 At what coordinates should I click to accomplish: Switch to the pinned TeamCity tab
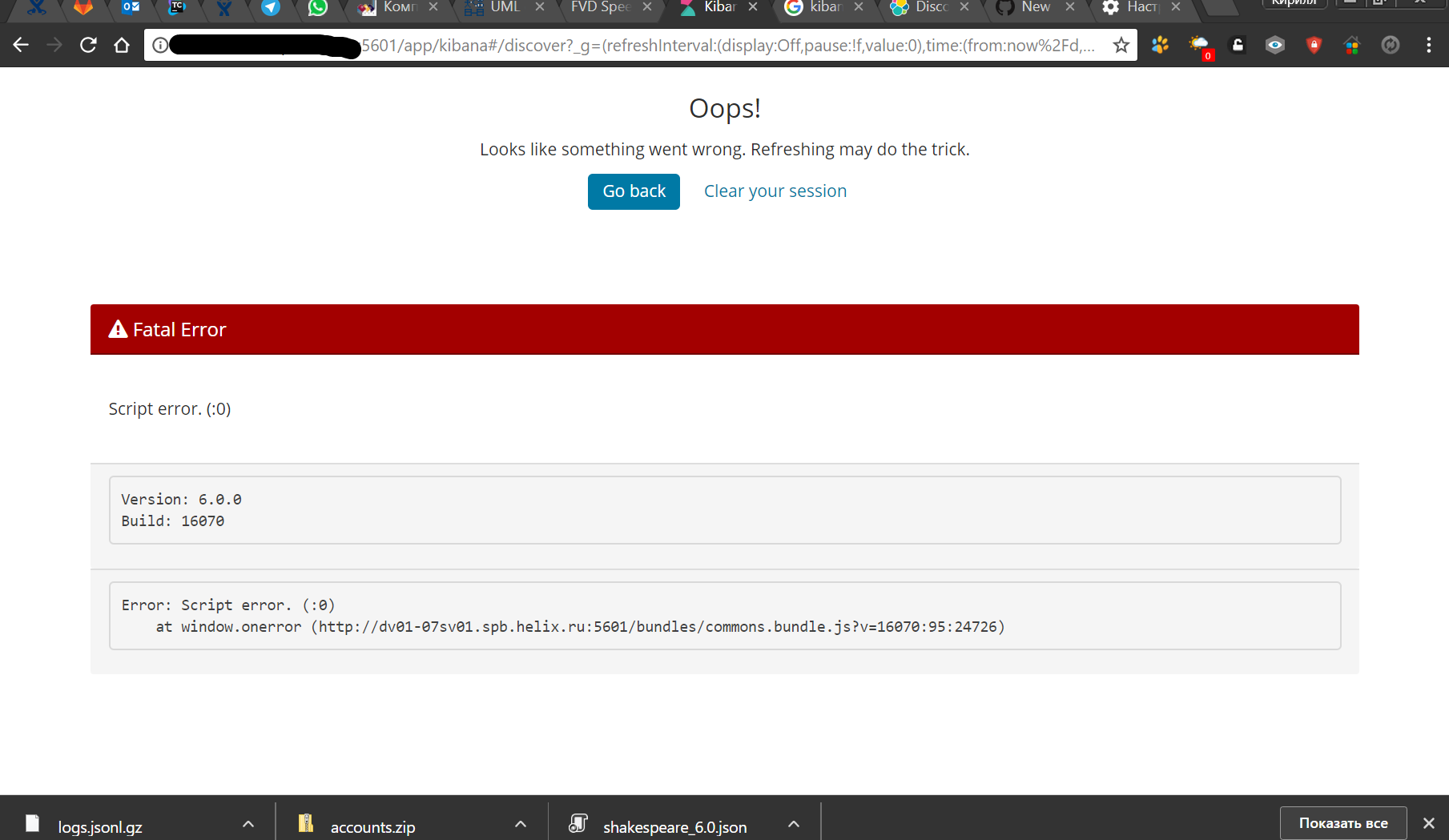pyautogui.click(x=177, y=7)
